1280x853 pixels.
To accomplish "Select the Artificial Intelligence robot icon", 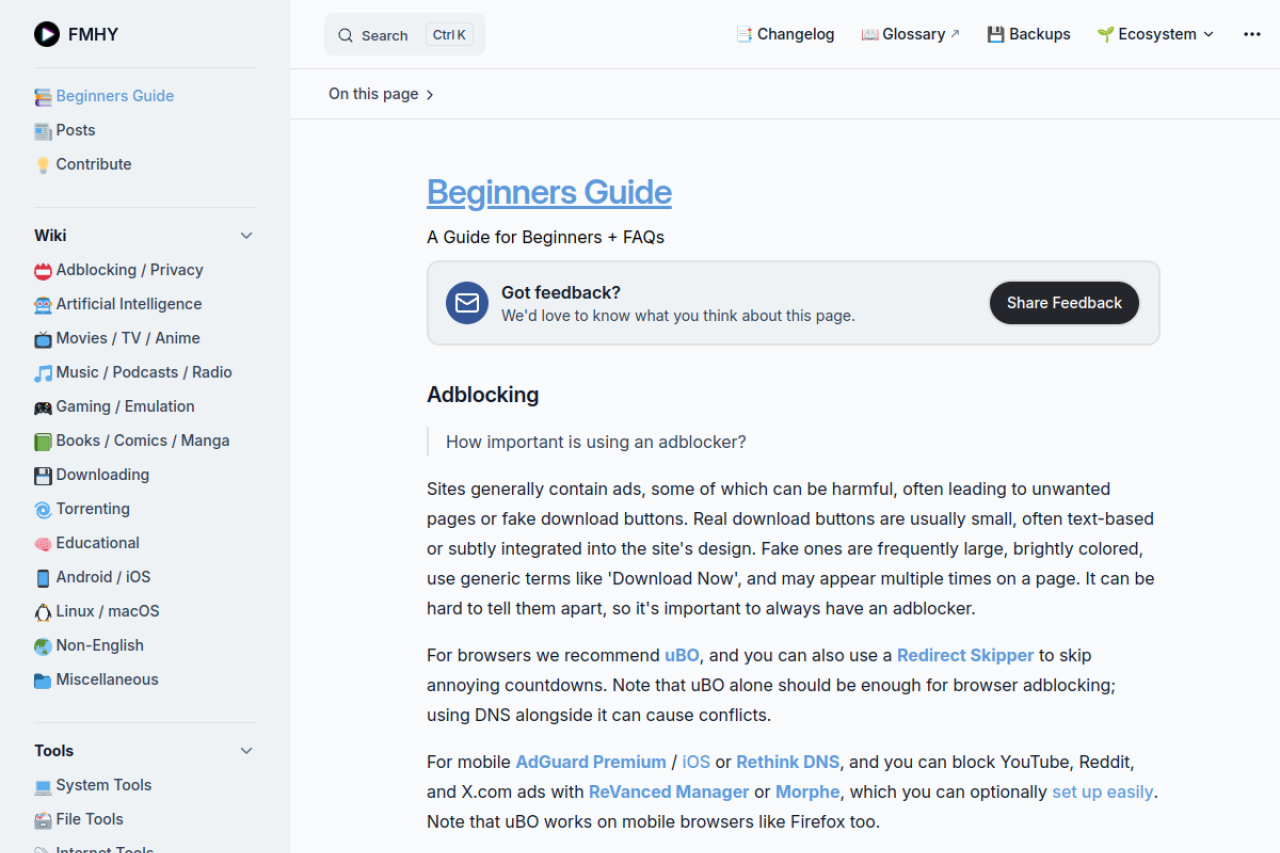I will tap(43, 304).
